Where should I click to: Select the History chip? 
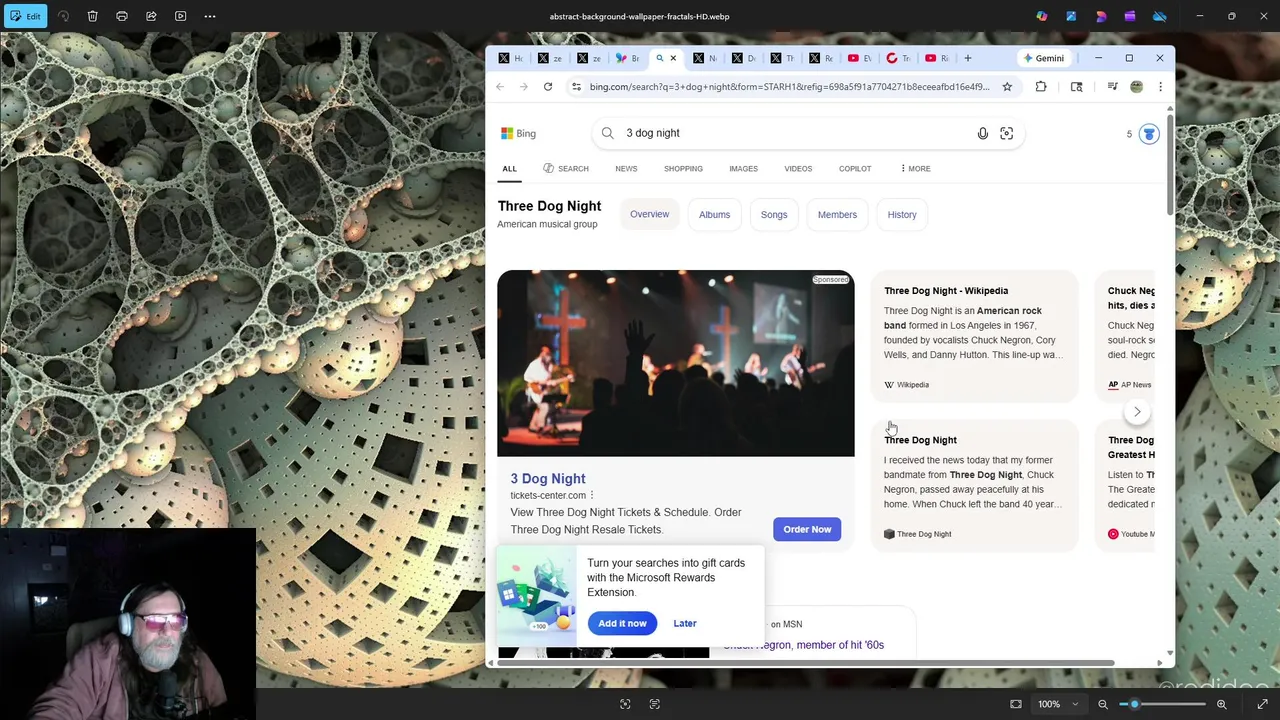[x=902, y=215]
